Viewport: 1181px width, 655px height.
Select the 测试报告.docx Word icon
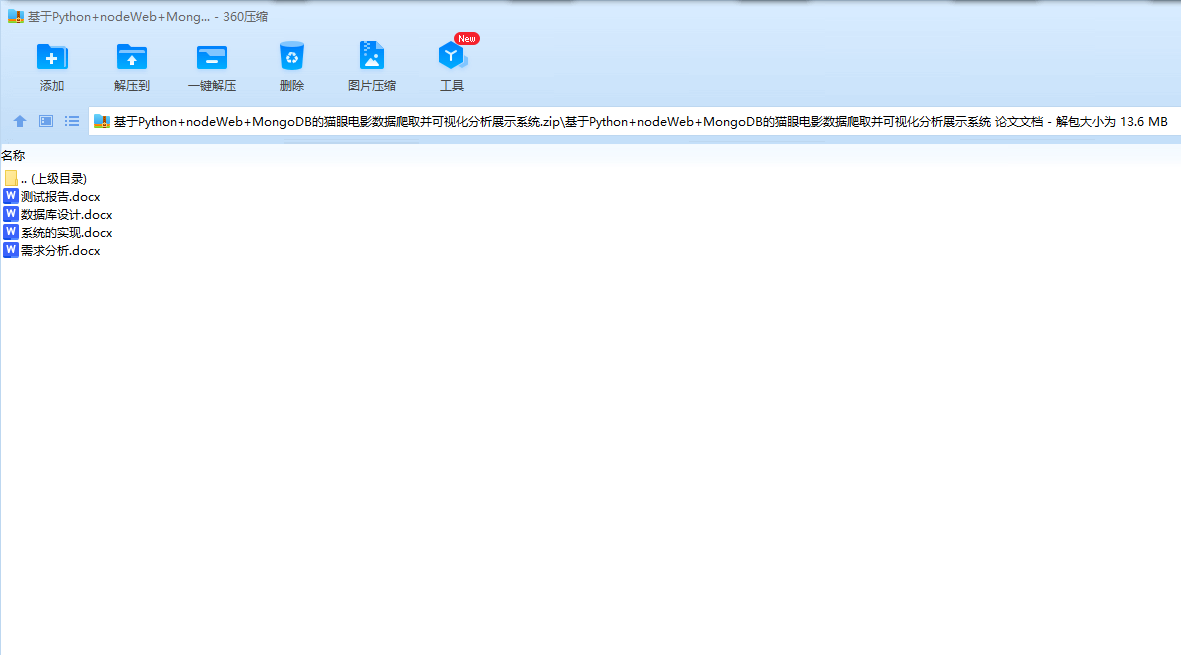pos(11,196)
